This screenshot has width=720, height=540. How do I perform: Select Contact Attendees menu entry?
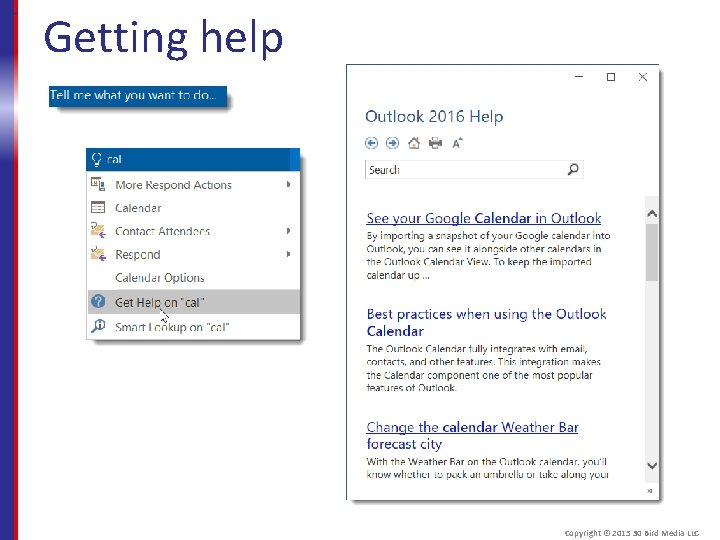tap(193, 231)
